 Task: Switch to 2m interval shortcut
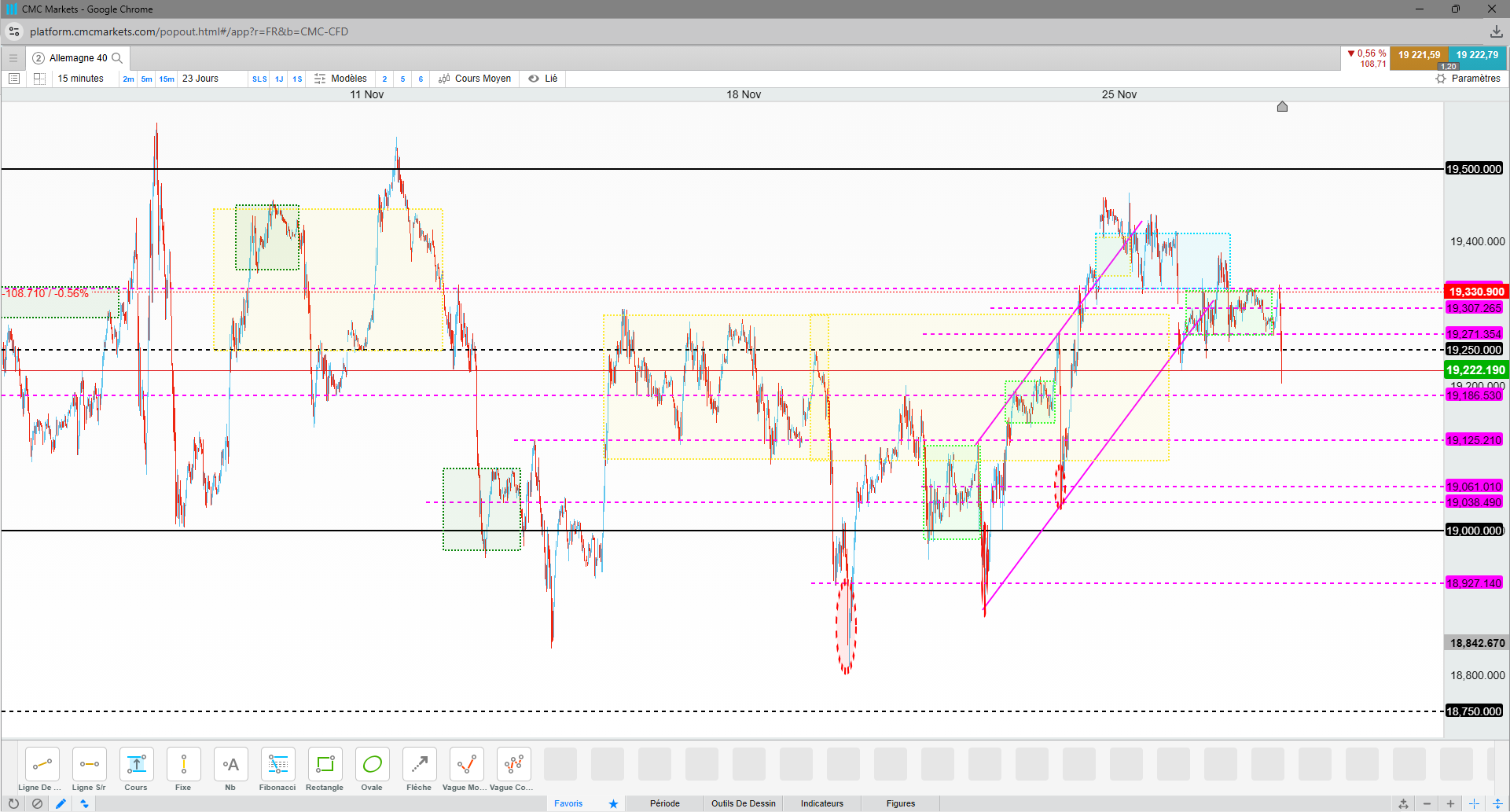coord(128,79)
